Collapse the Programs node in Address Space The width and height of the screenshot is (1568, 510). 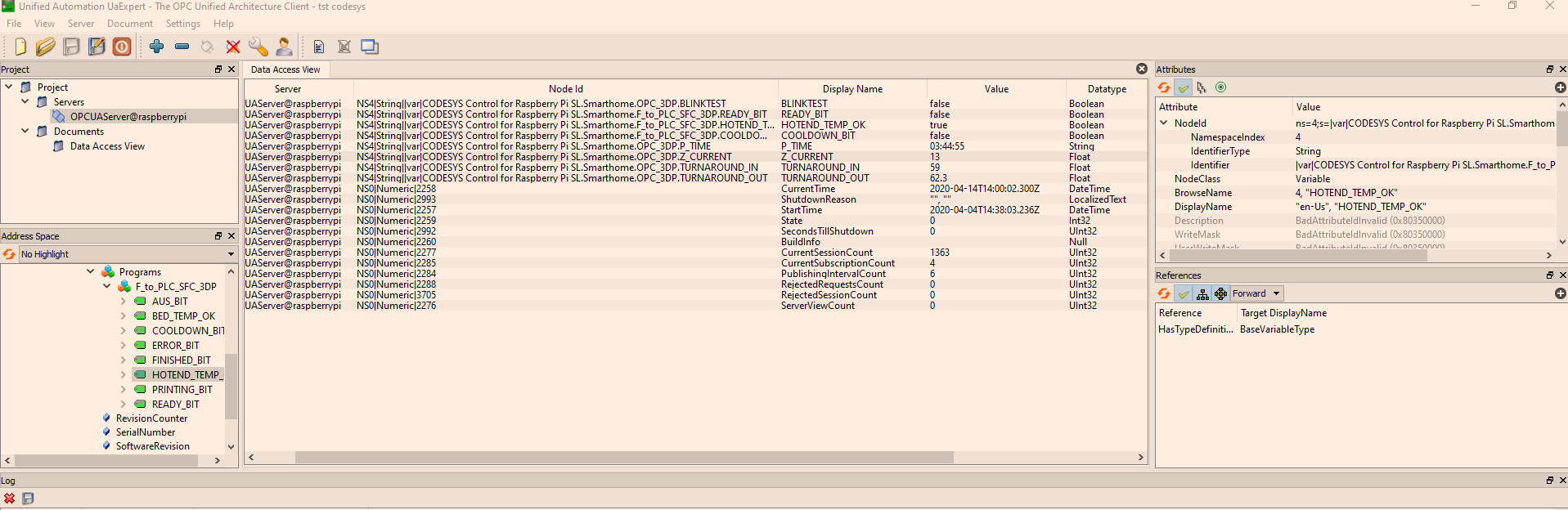(91, 271)
